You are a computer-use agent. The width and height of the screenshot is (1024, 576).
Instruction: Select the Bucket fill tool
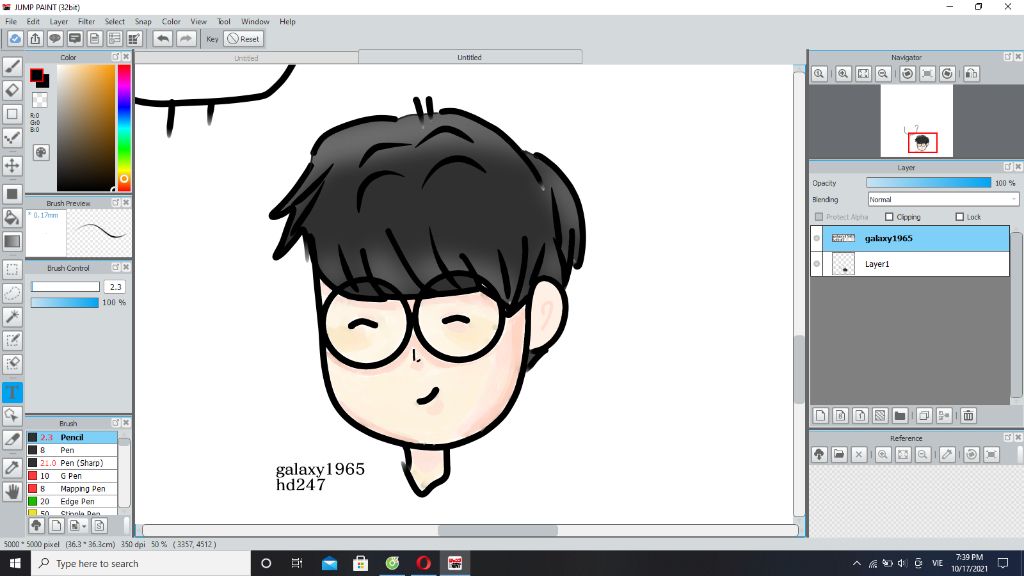click(12, 217)
